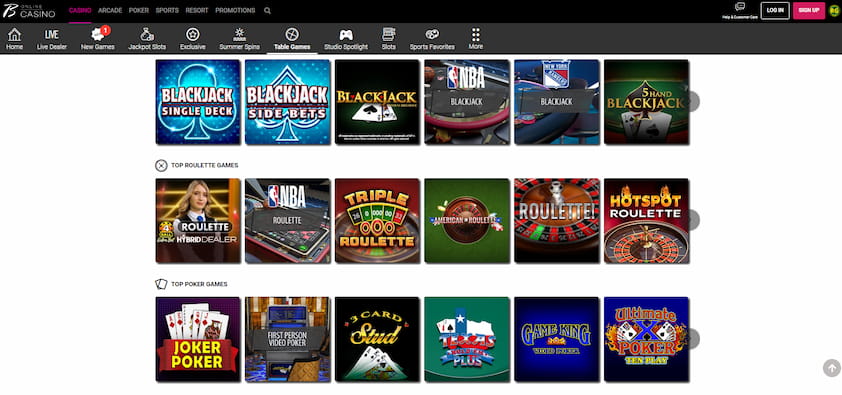
Task: Launch First Person Video Poker
Action: (x=287, y=339)
